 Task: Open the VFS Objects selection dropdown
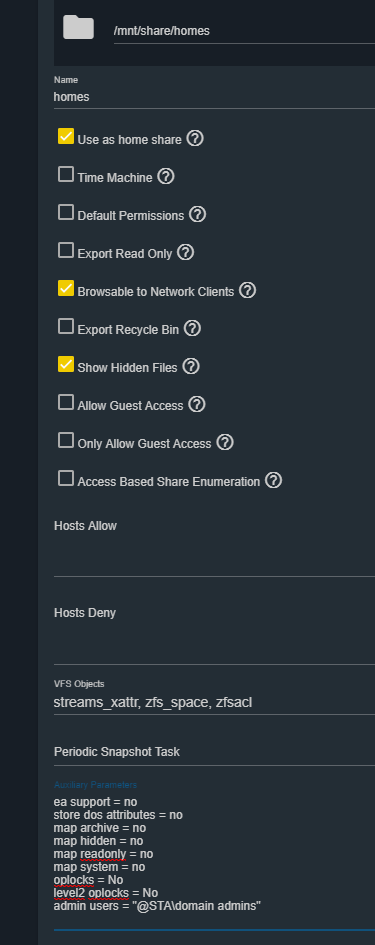(x=214, y=702)
